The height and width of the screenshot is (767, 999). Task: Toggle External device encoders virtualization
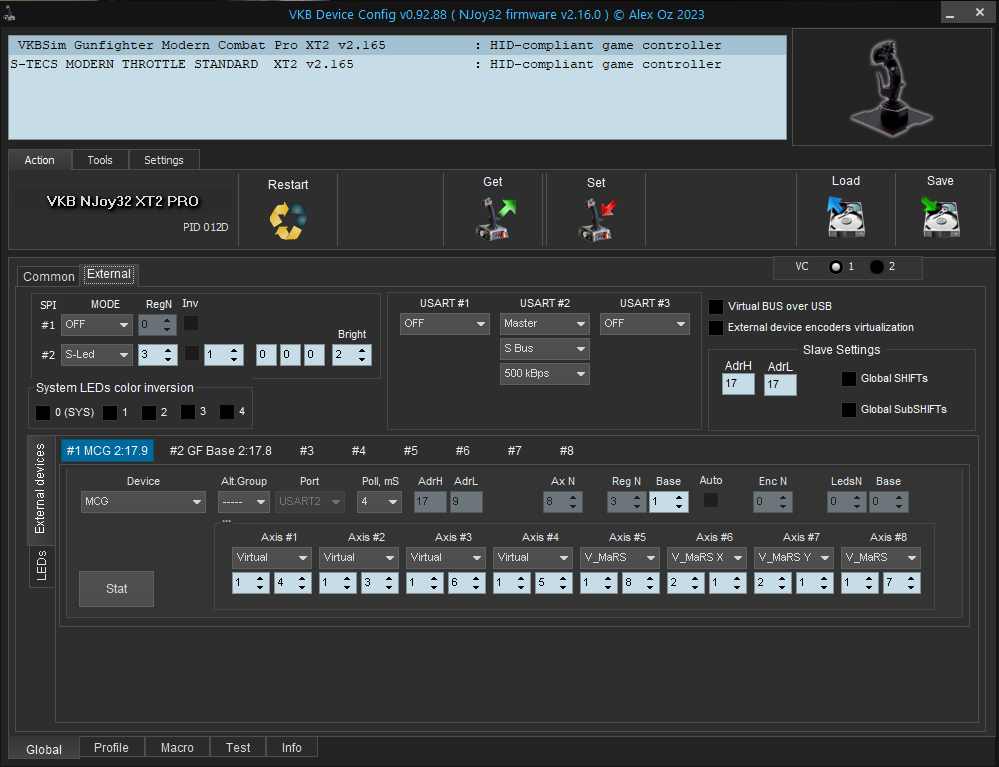point(716,328)
